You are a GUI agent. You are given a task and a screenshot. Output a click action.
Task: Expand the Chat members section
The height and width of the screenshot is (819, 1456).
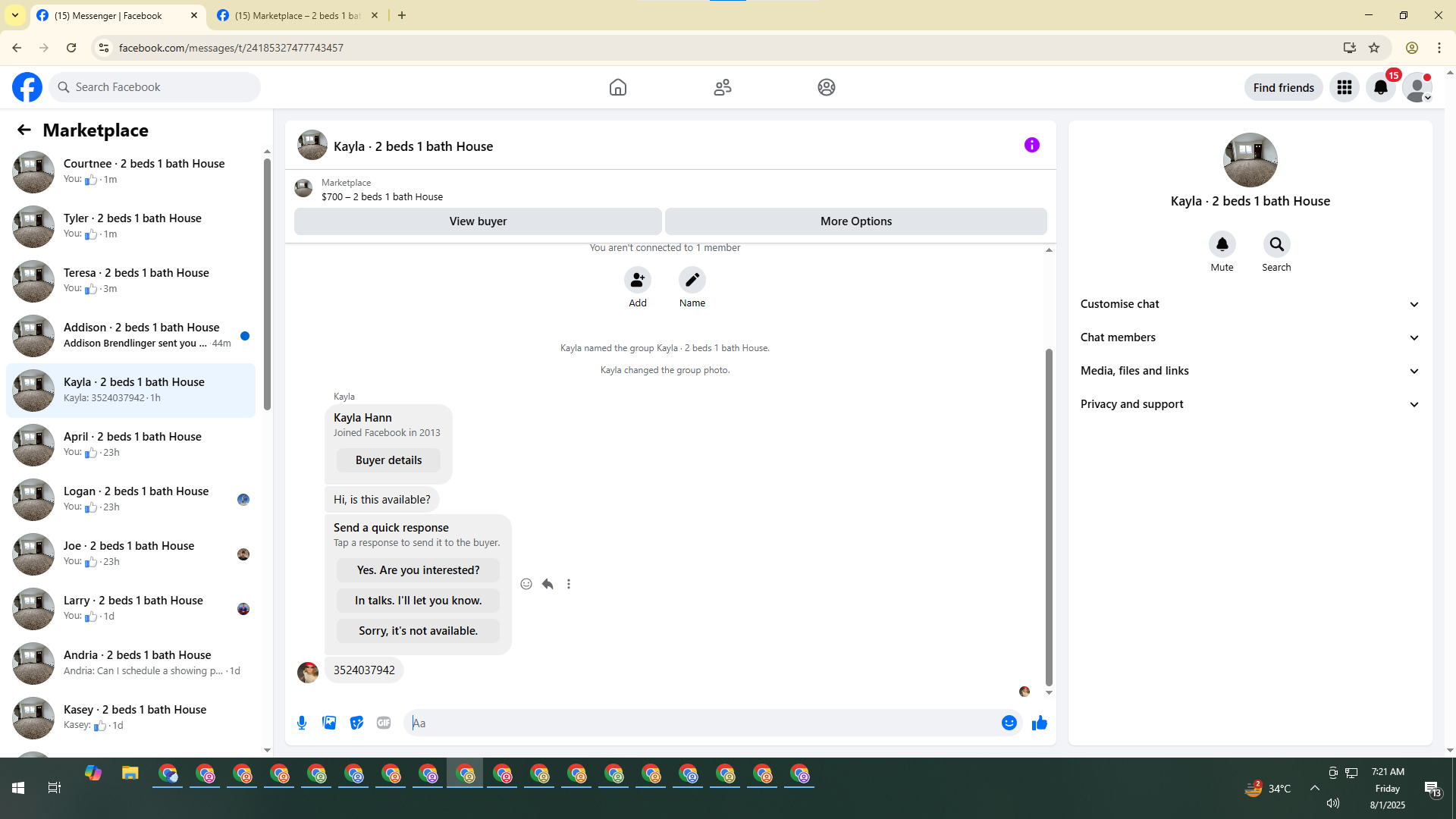pyautogui.click(x=1249, y=337)
